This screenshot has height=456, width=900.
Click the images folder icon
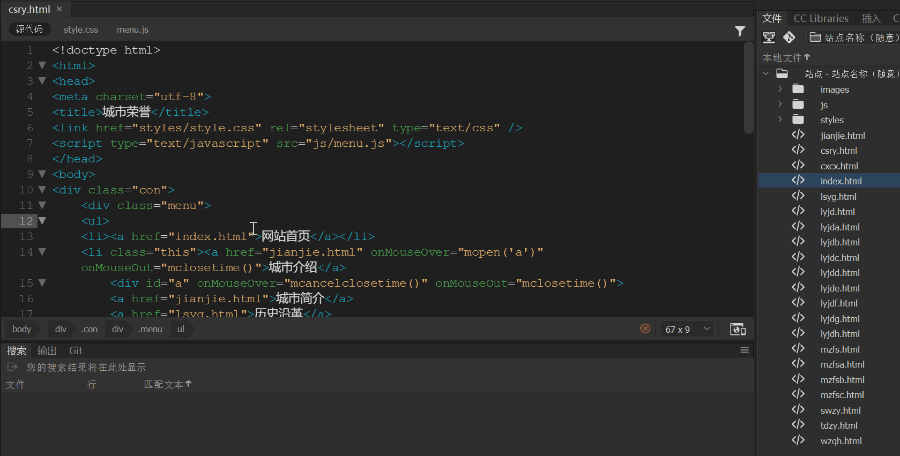pos(798,89)
